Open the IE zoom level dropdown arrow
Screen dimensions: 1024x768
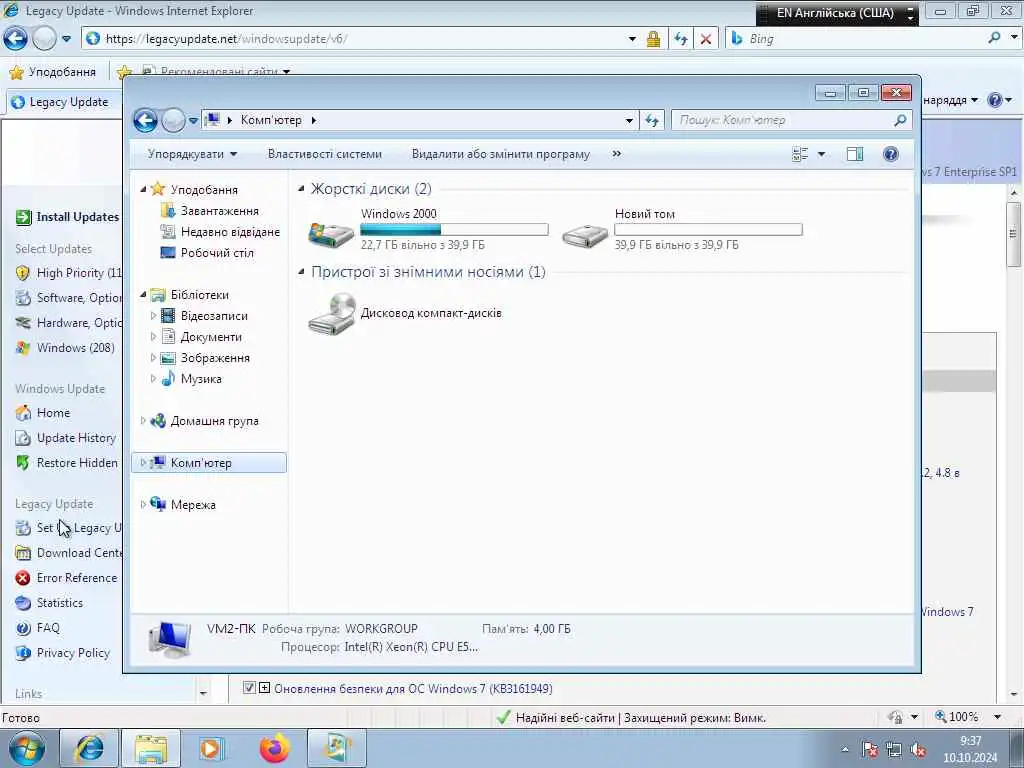[x=997, y=716]
